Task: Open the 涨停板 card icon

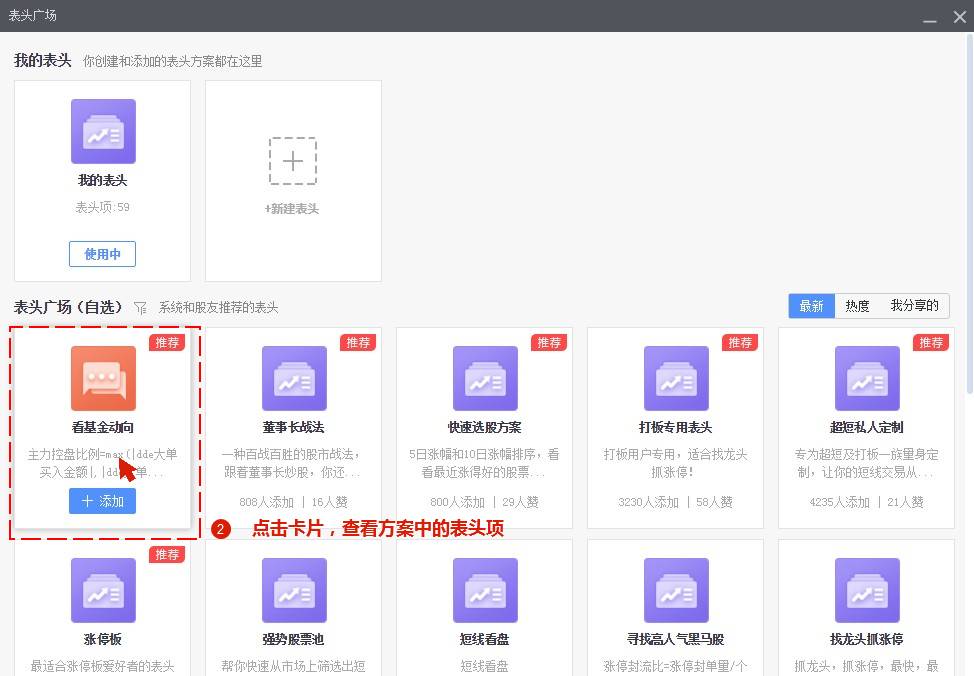Action: click(x=103, y=590)
